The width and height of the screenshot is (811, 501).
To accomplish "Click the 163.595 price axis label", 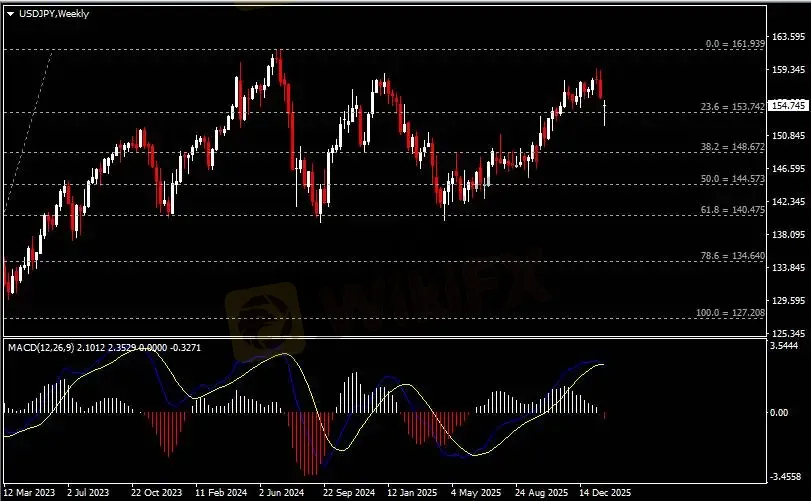I will pos(790,37).
